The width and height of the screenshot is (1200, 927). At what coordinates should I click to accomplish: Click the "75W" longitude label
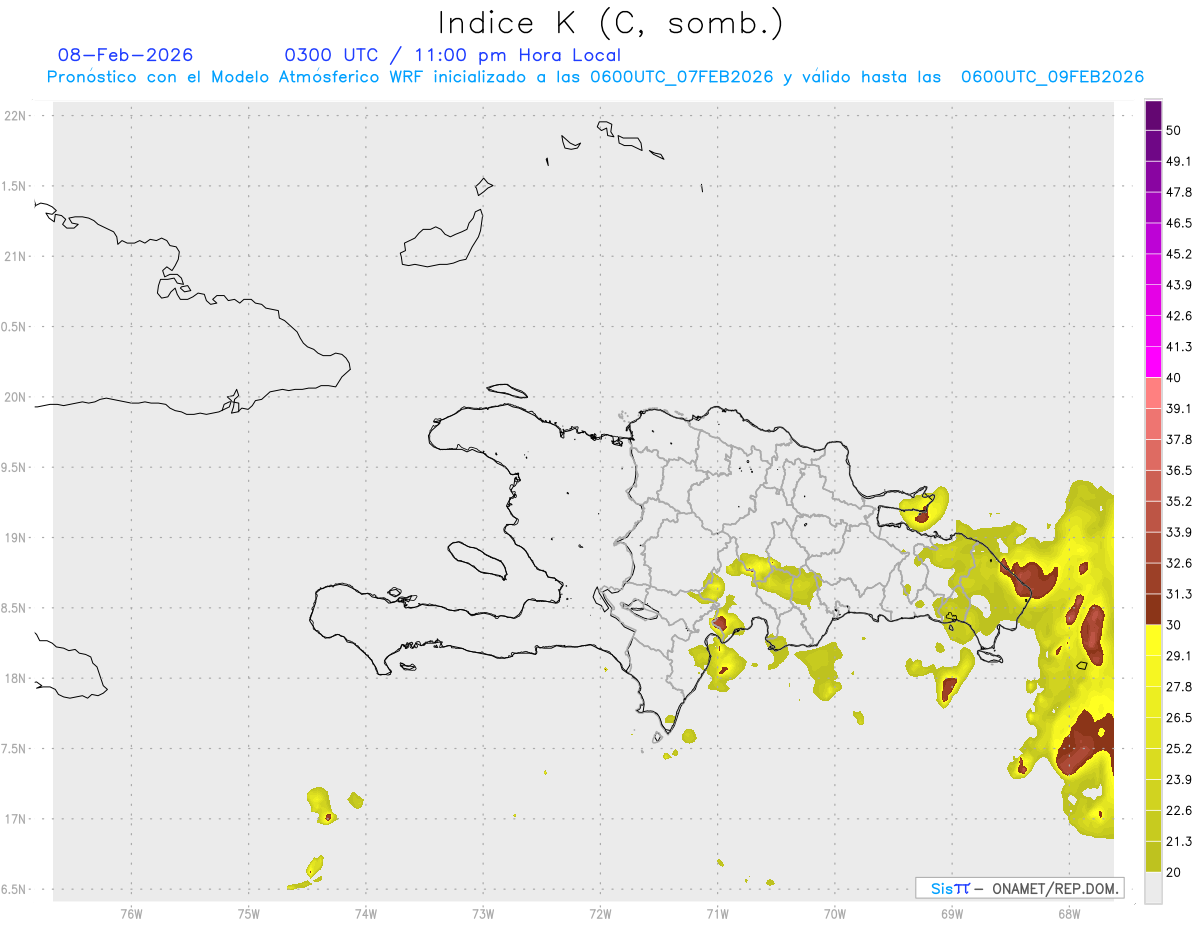tap(249, 914)
